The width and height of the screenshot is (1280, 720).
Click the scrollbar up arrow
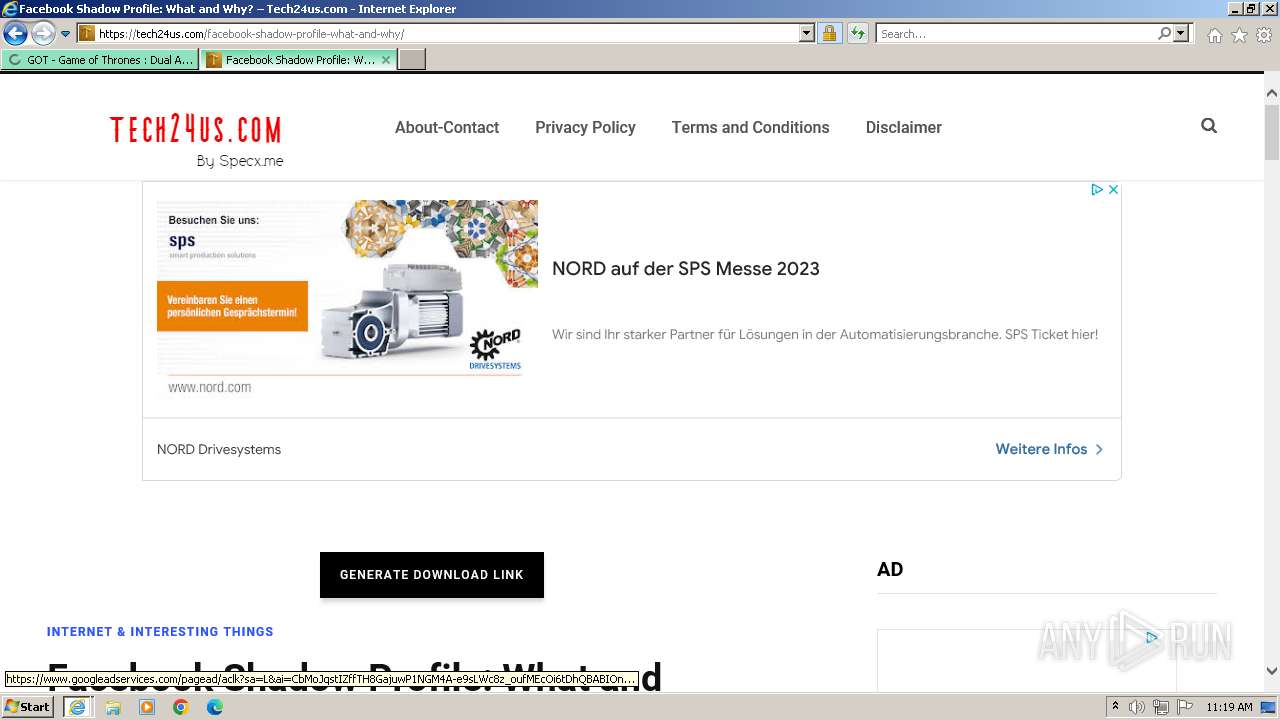click(x=1271, y=93)
